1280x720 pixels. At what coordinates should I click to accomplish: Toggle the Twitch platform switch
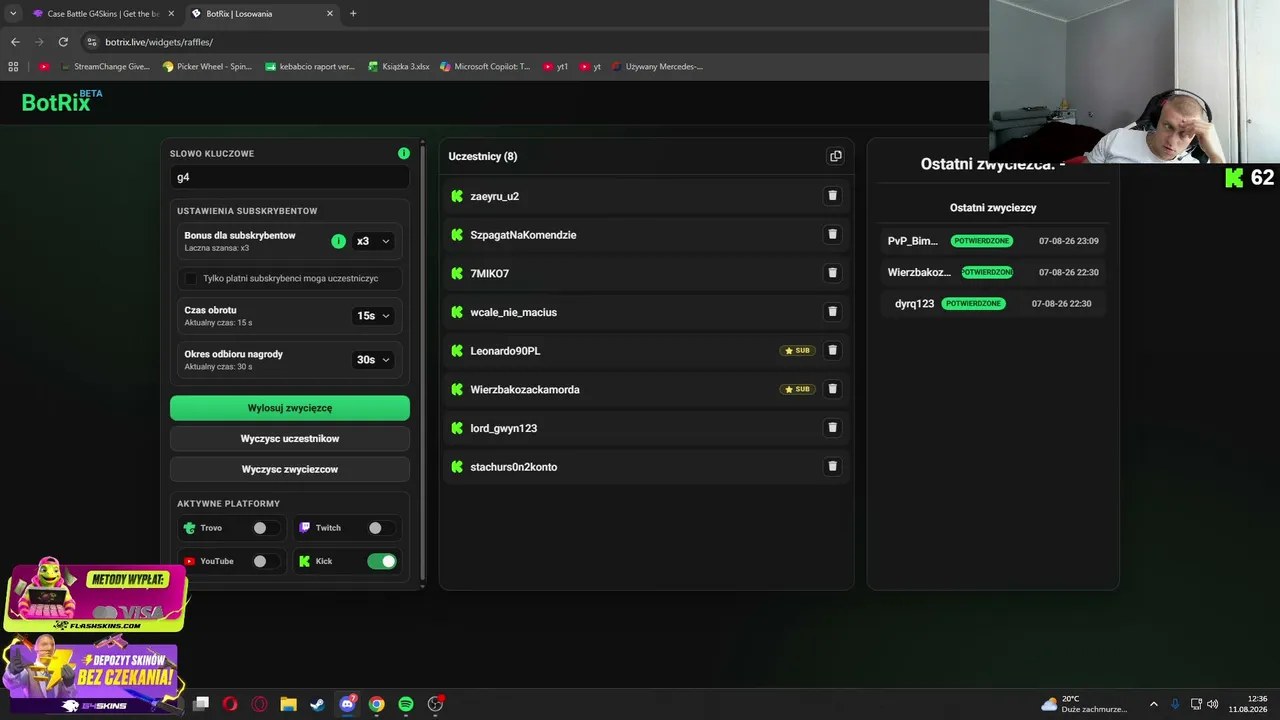click(381, 528)
